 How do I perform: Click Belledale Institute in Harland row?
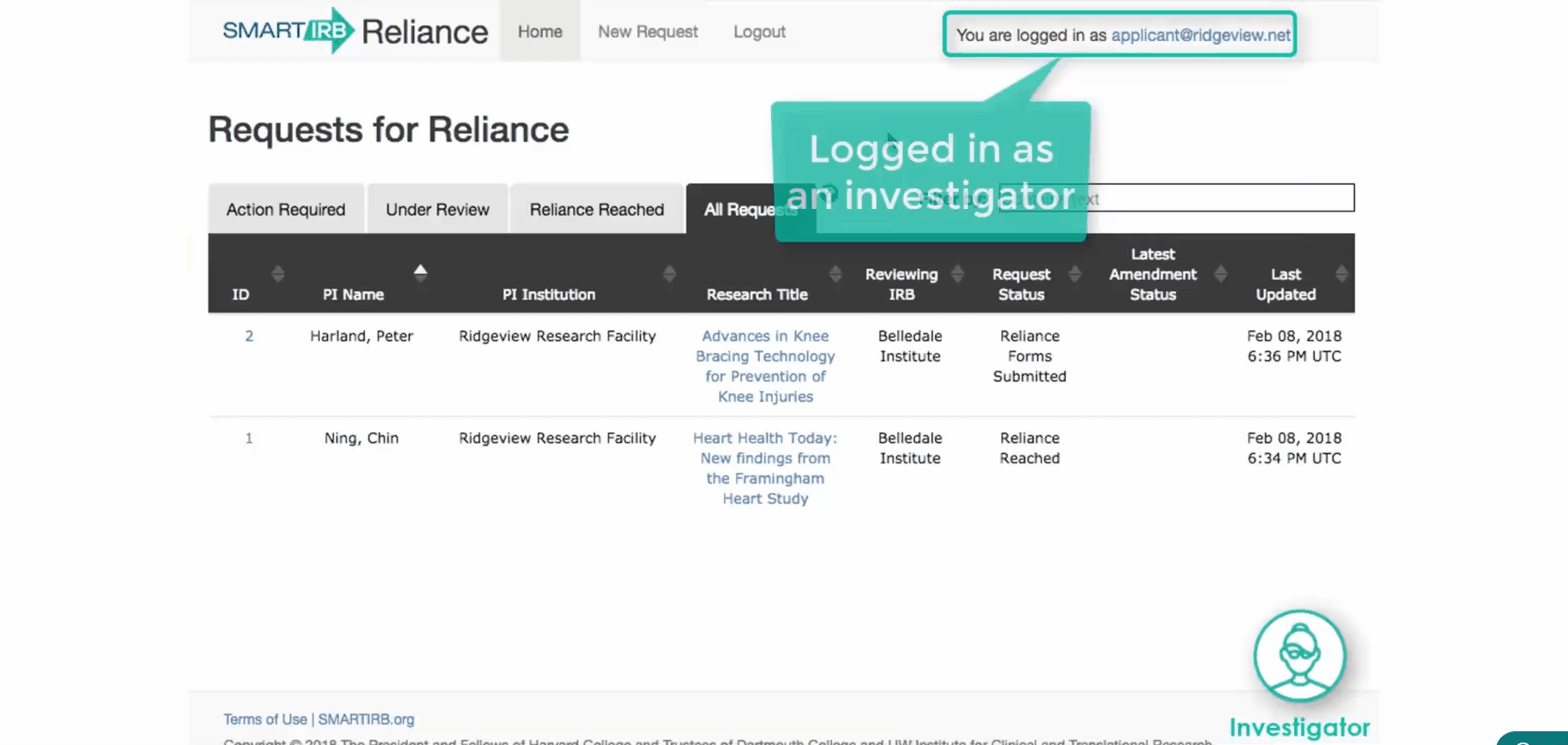pos(910,346)
